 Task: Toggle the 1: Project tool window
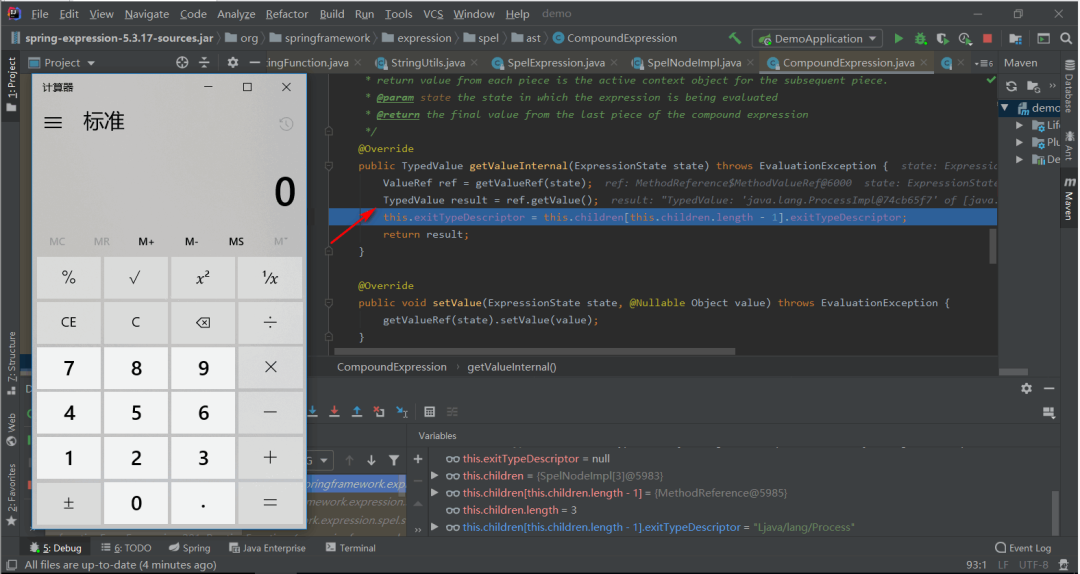tap(11, 77)
